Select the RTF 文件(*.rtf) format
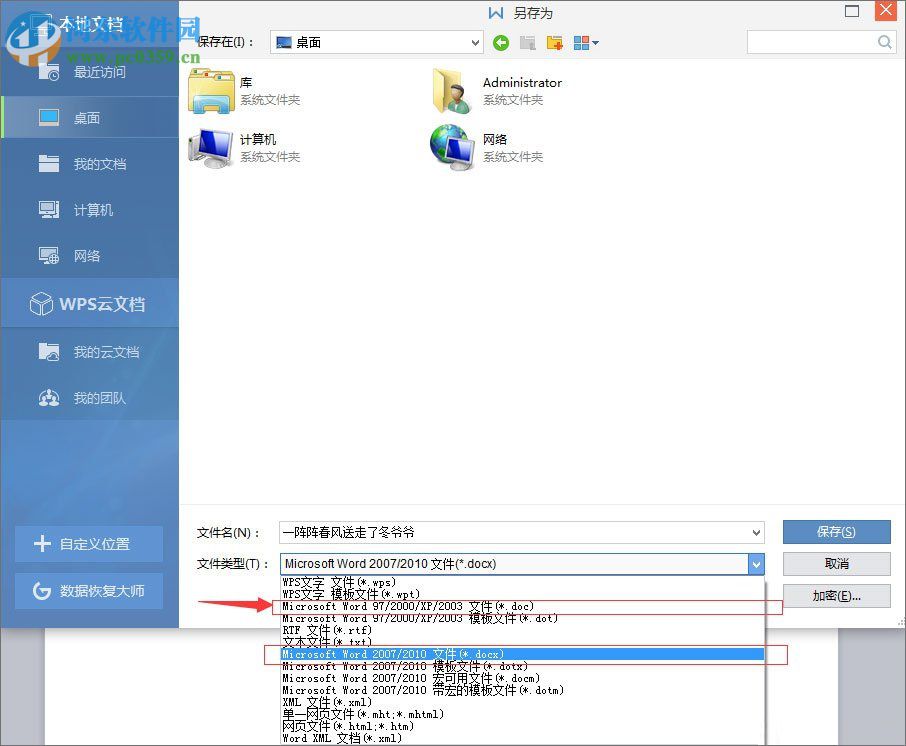The height and width of the screenshot is (746, 906). (400, 630)
